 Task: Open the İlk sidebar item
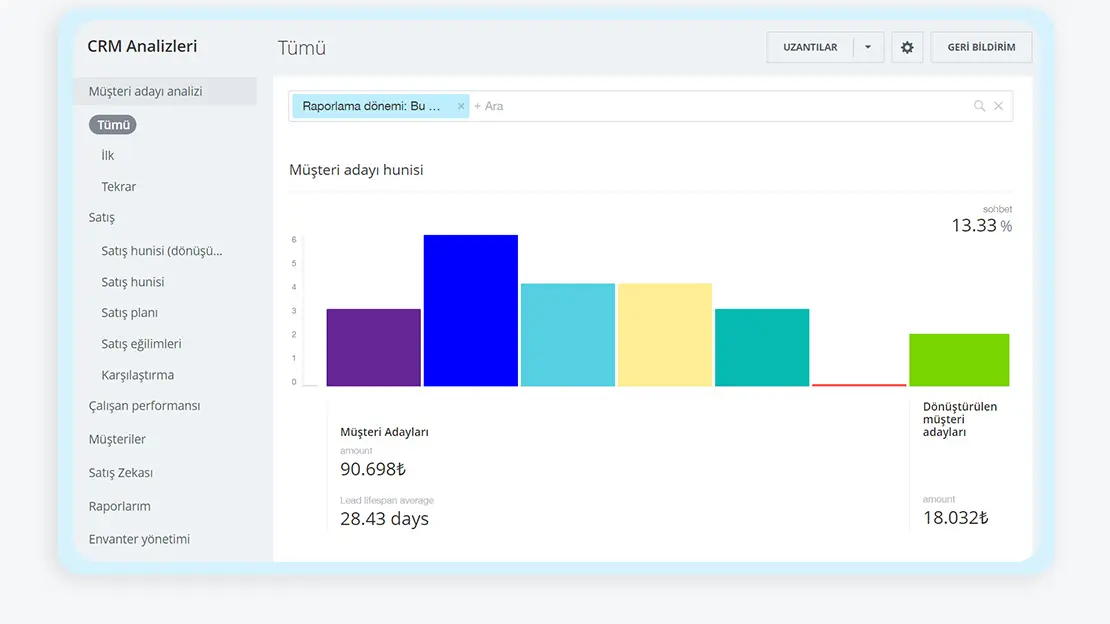point(108,156)
